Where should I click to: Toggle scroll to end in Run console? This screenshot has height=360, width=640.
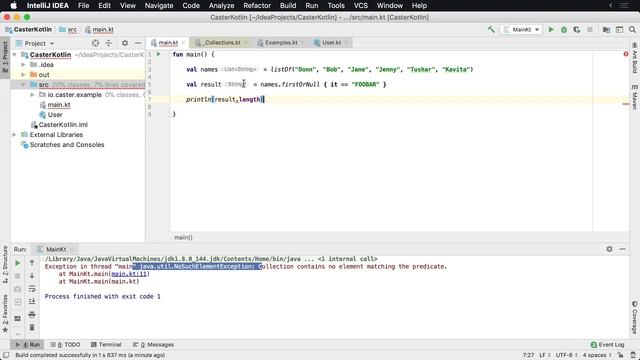[x=32, y=302]
